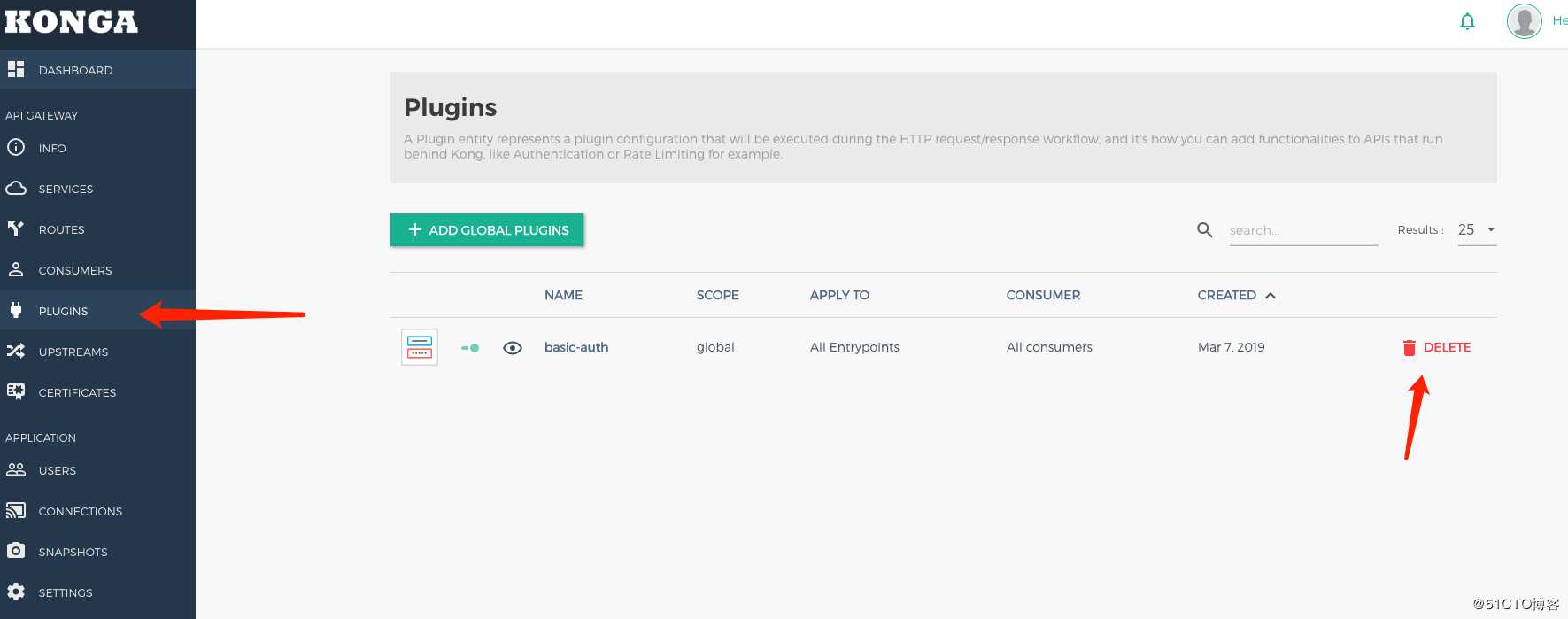Click the Certificates badge icon
This screenshot has height=619, width=1568.
coord(16,391)
